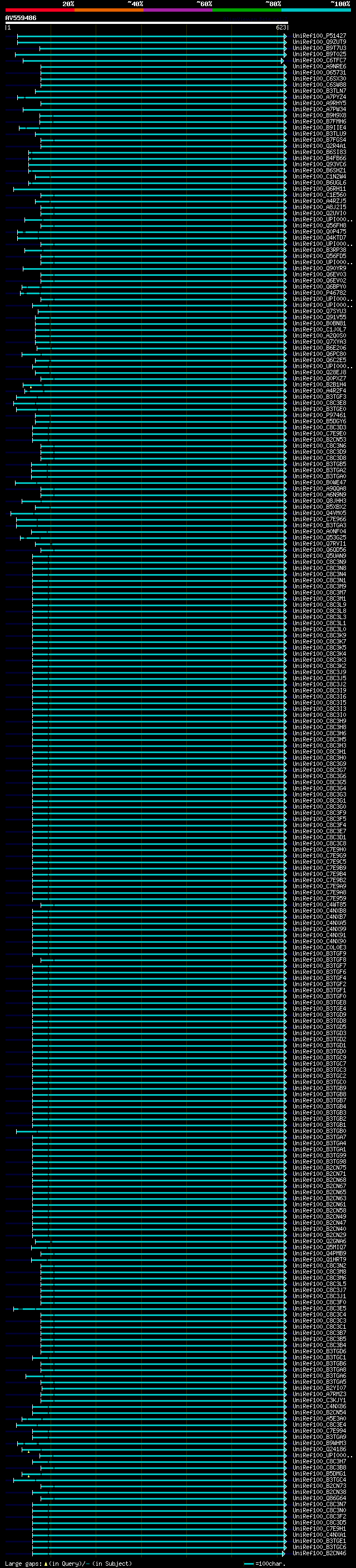Select the UniRef100_B6SI83 label
The height and width of the screenshot is (1568, 356).
(x=319, y=152)
